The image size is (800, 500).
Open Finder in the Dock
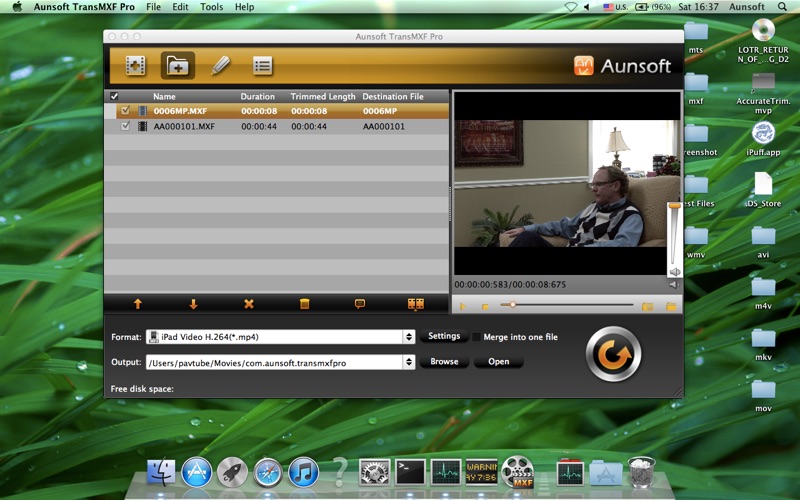point(161,471)
